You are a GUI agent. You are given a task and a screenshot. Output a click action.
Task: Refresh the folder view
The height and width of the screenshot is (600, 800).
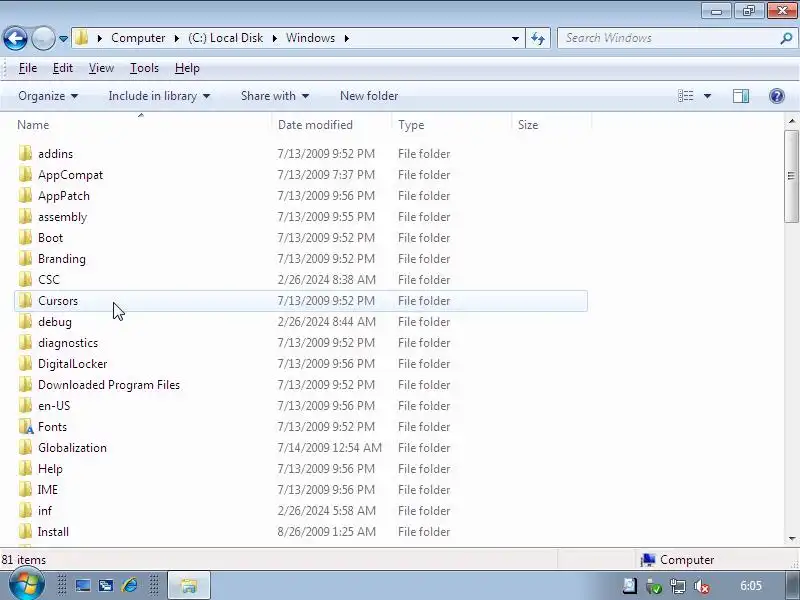(x=538, y=38)
